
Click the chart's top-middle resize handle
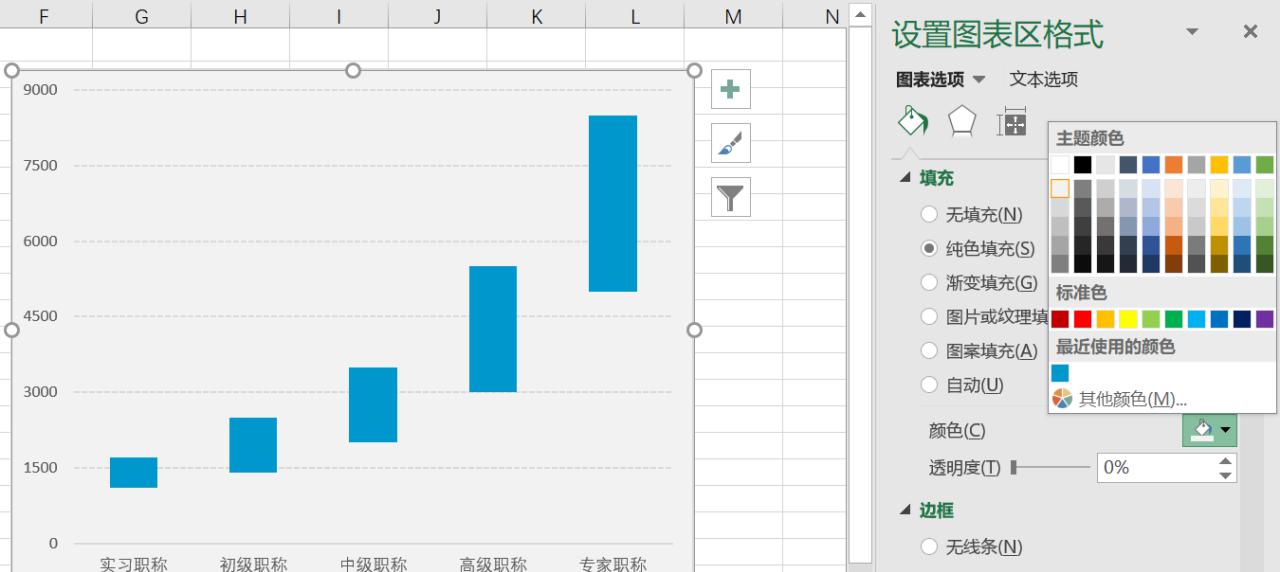353,70
